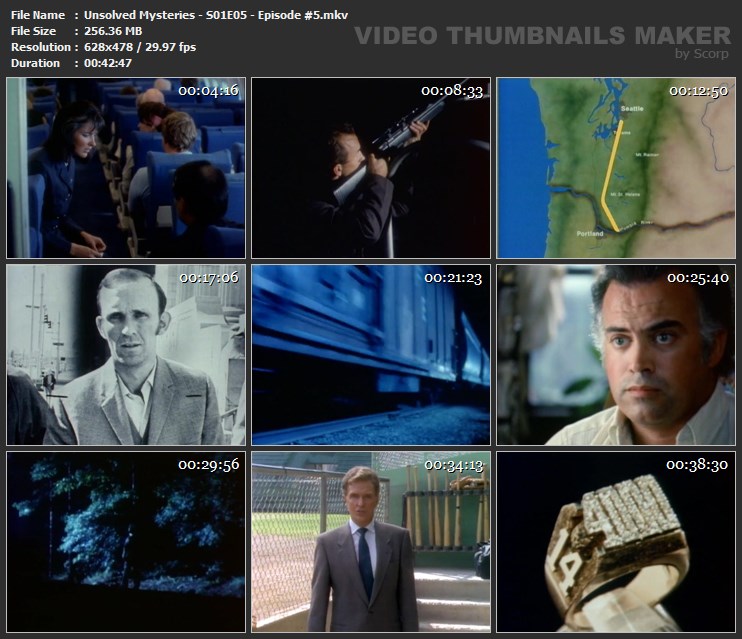Click the timestamp '00:12:50'
Viewport: 742px width, 639px height.
coord(698,90)
